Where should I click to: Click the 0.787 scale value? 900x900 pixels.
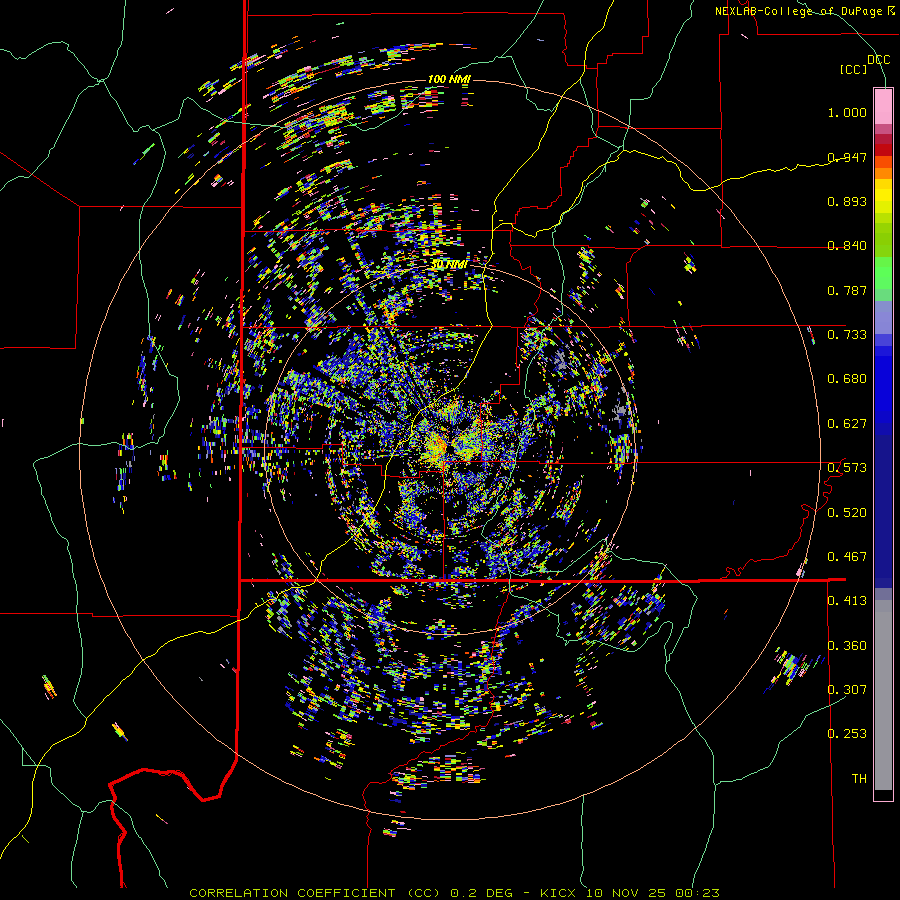pyautogui.click(x=847, y=290)
